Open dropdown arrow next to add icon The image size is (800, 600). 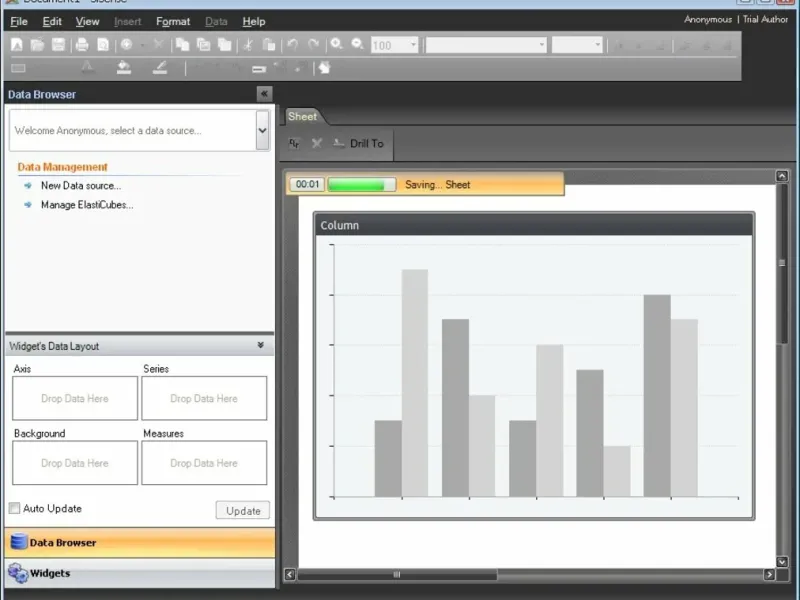click(x=142, y=45)
